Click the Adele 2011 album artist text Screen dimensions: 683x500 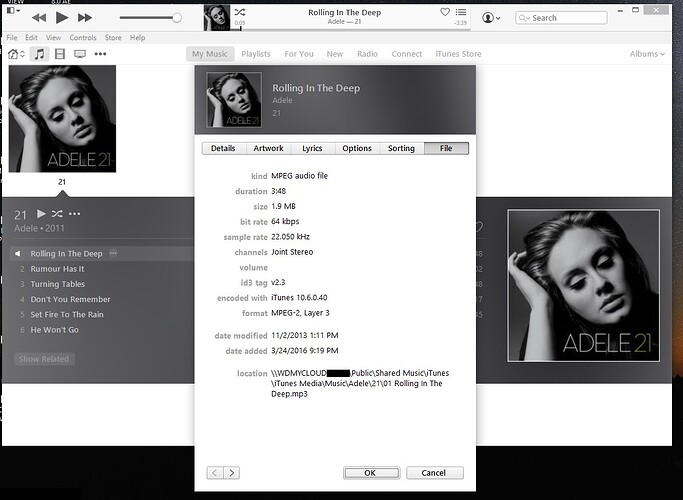pos(39,228)
